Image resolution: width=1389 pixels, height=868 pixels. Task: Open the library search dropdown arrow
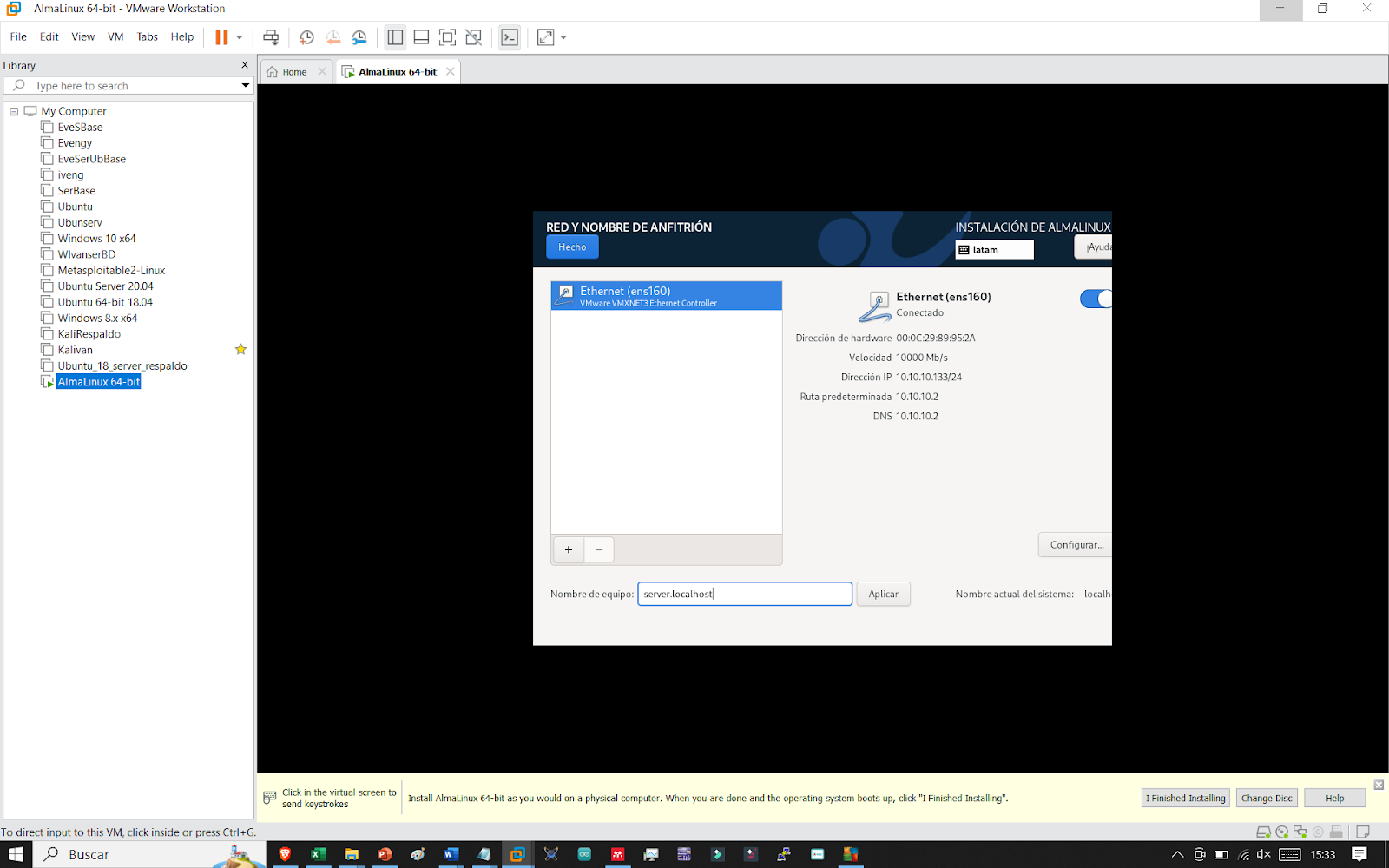(x=246, y=85)
